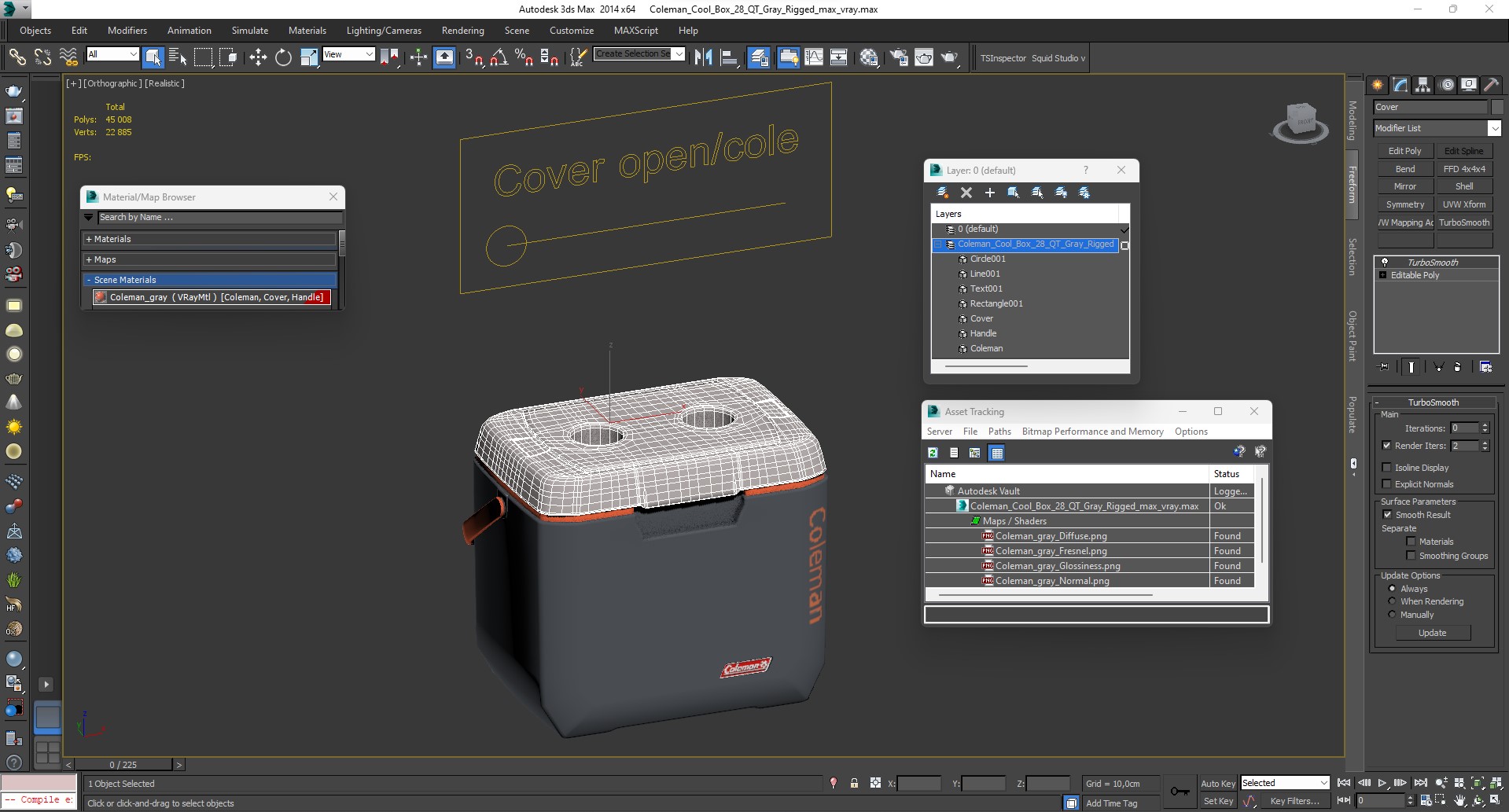This screenshot has width=1509, height=812.
Task: Refresh the Asset Tracking list
Action: (933, 453)
